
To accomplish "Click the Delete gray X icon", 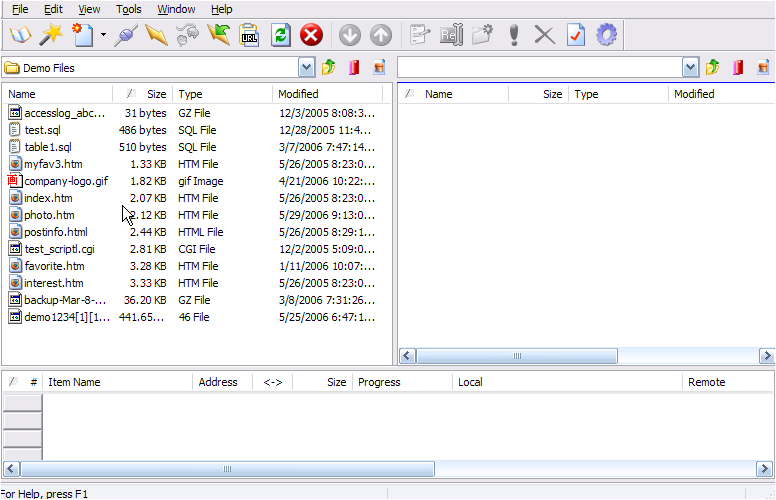I will click(545, 35).
